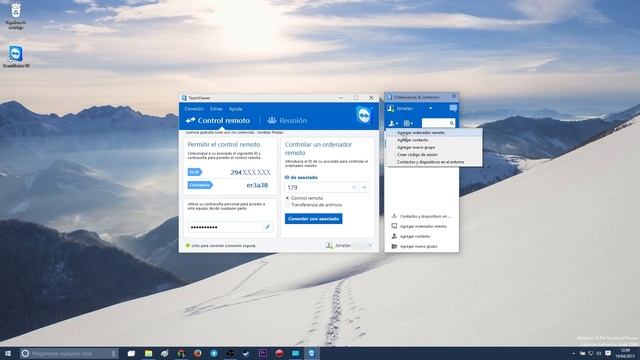Image resolution: width=640 pixels, height=360 pixels.
Task: Open the group view dropdown icon
Action: (408, 123)
